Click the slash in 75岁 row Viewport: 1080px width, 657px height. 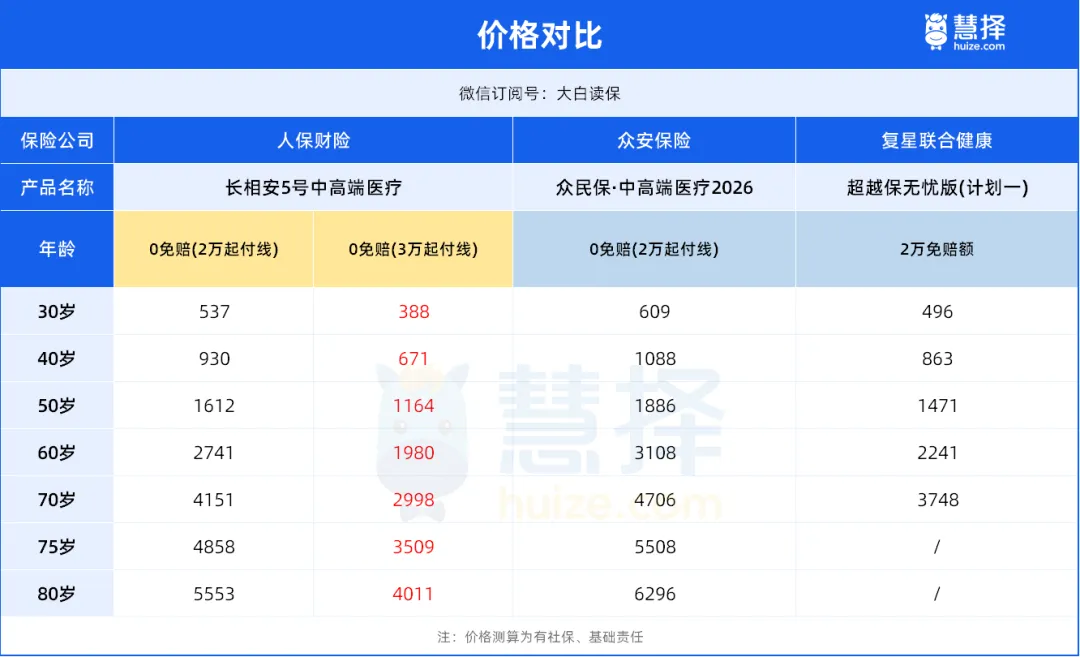tap(937, 547)
